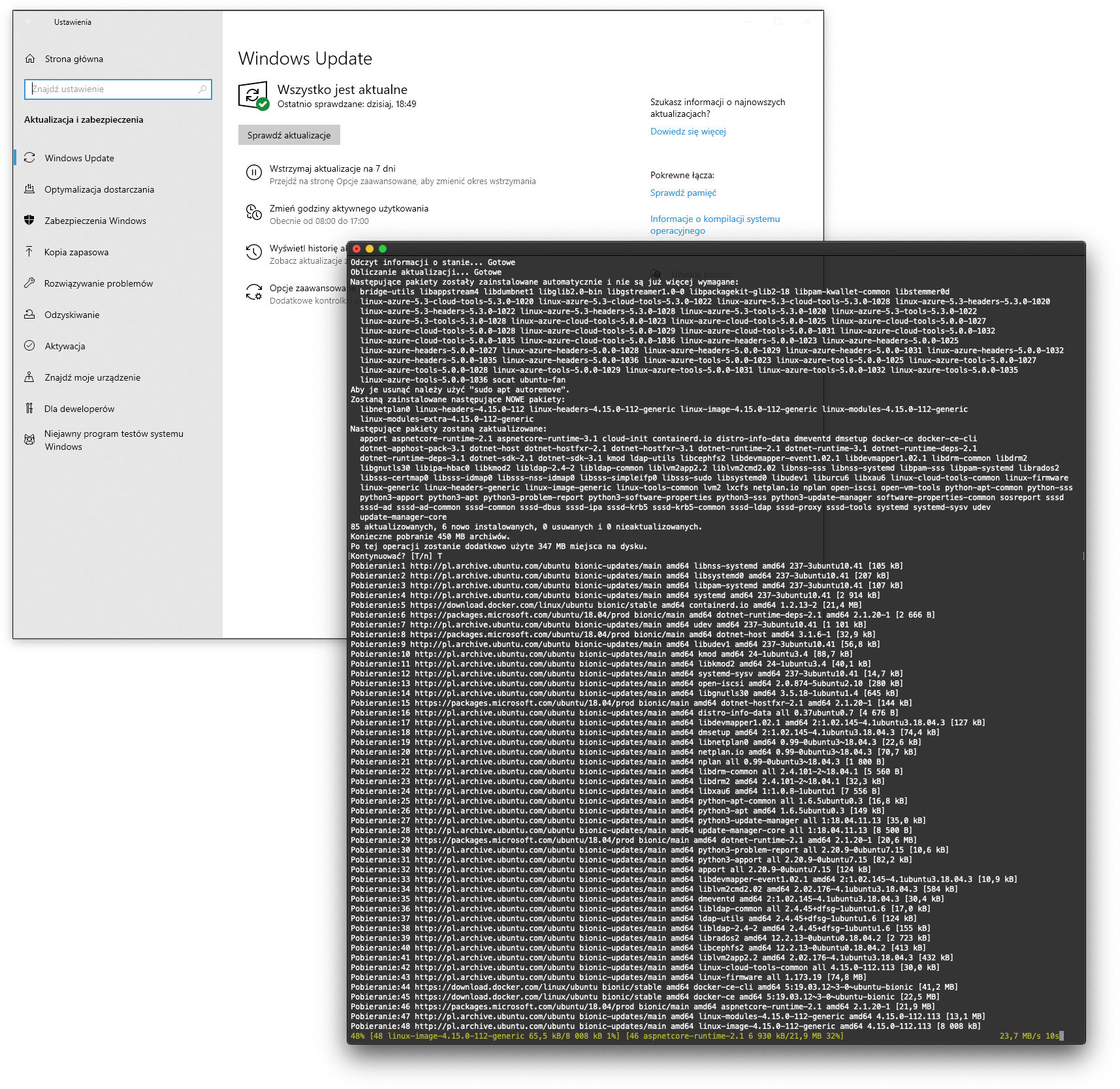The height and width of the screenshot is (1089, 1120).
Task: Click the Aktywacja checkmark circle icon
Action: point(29,346)
